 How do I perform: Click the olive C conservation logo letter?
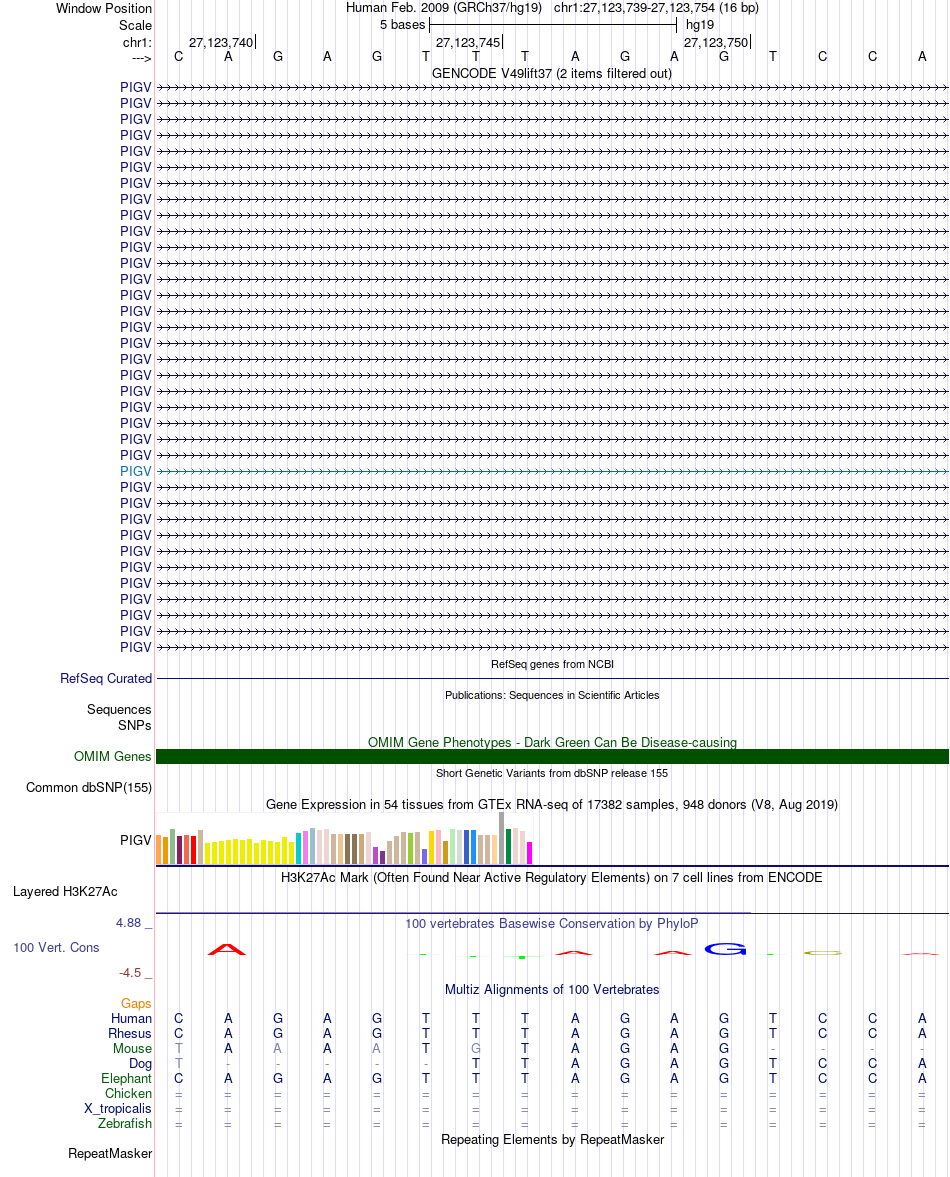[822, 953]
